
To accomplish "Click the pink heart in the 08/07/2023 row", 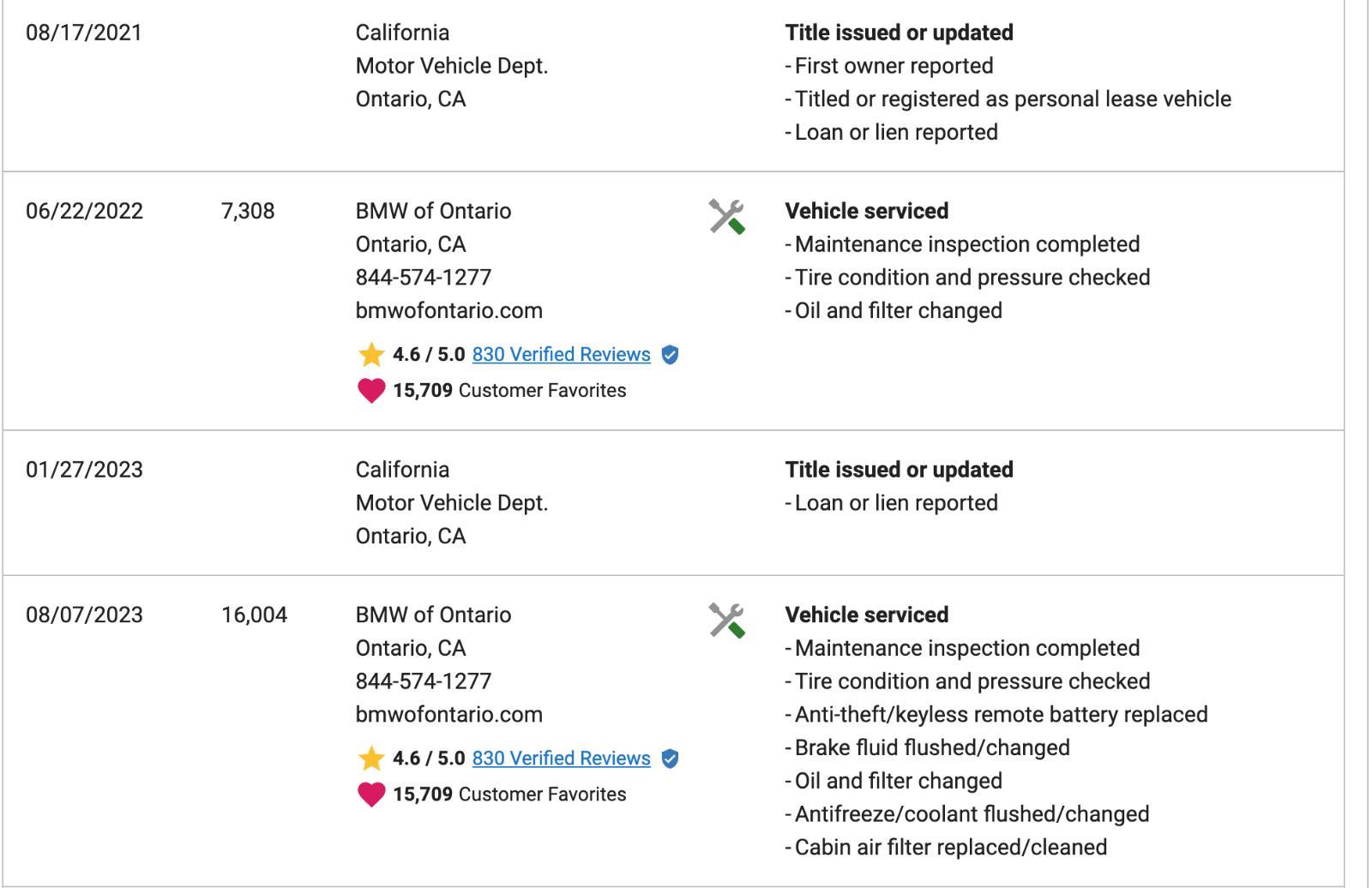I will click(371, 795).
